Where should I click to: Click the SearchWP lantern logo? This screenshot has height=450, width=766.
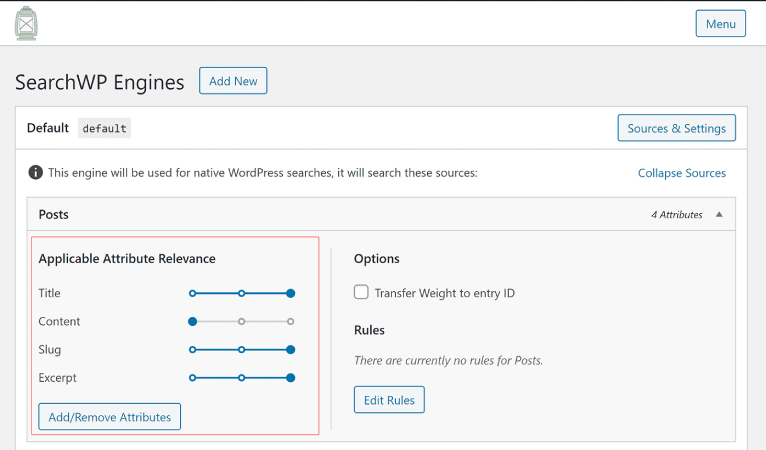coord(26,23)
